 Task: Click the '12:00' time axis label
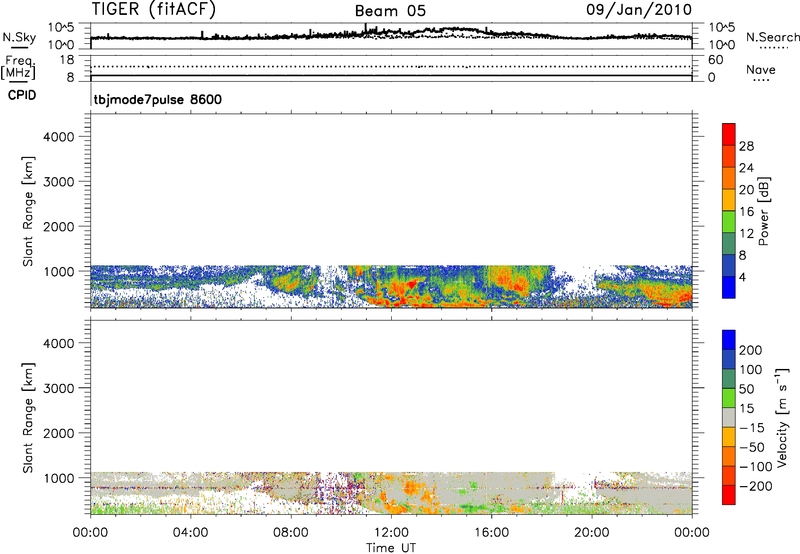(x=391, y=533)
